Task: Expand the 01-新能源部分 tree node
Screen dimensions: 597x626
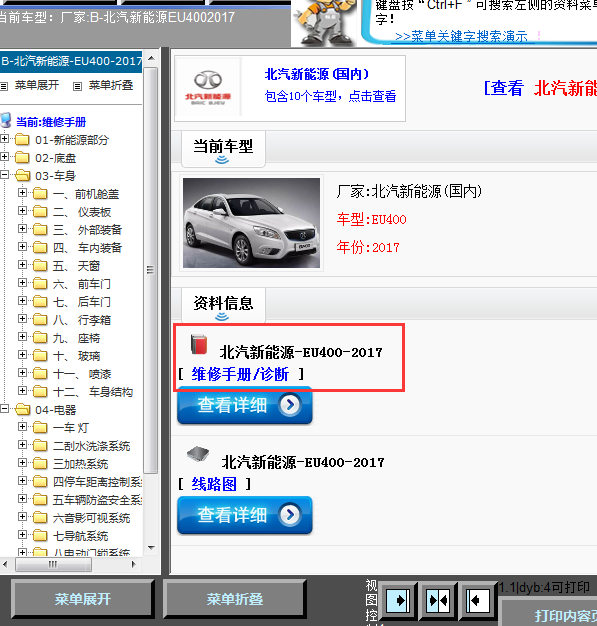Action: pyautogui.click(x=4, y=139)
